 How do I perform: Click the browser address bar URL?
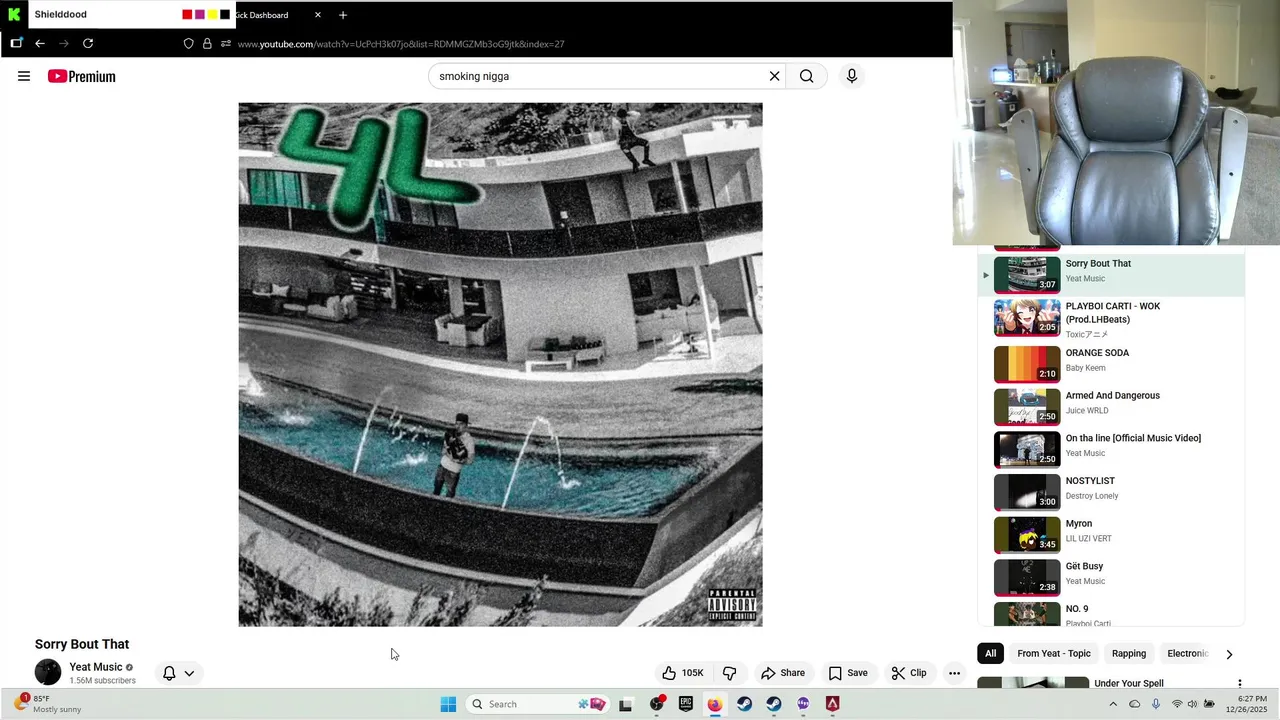click(400, 44)
